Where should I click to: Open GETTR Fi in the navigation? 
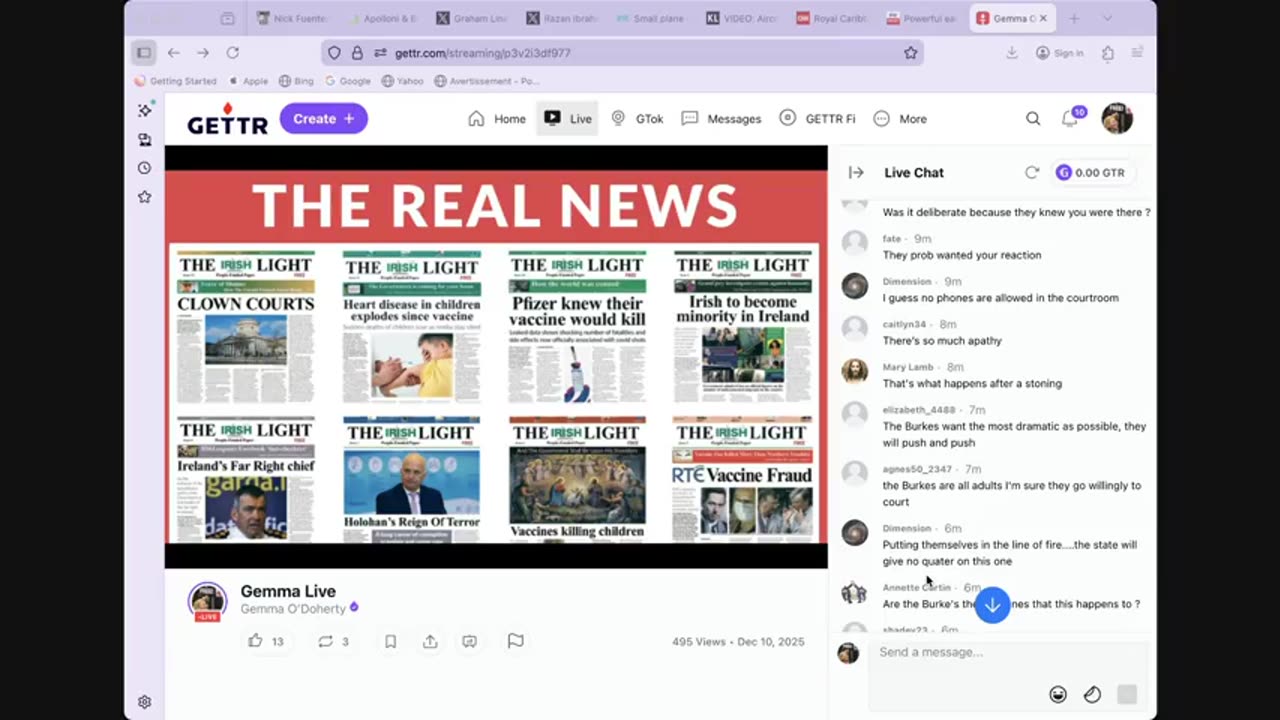click(x=817, y=118)
